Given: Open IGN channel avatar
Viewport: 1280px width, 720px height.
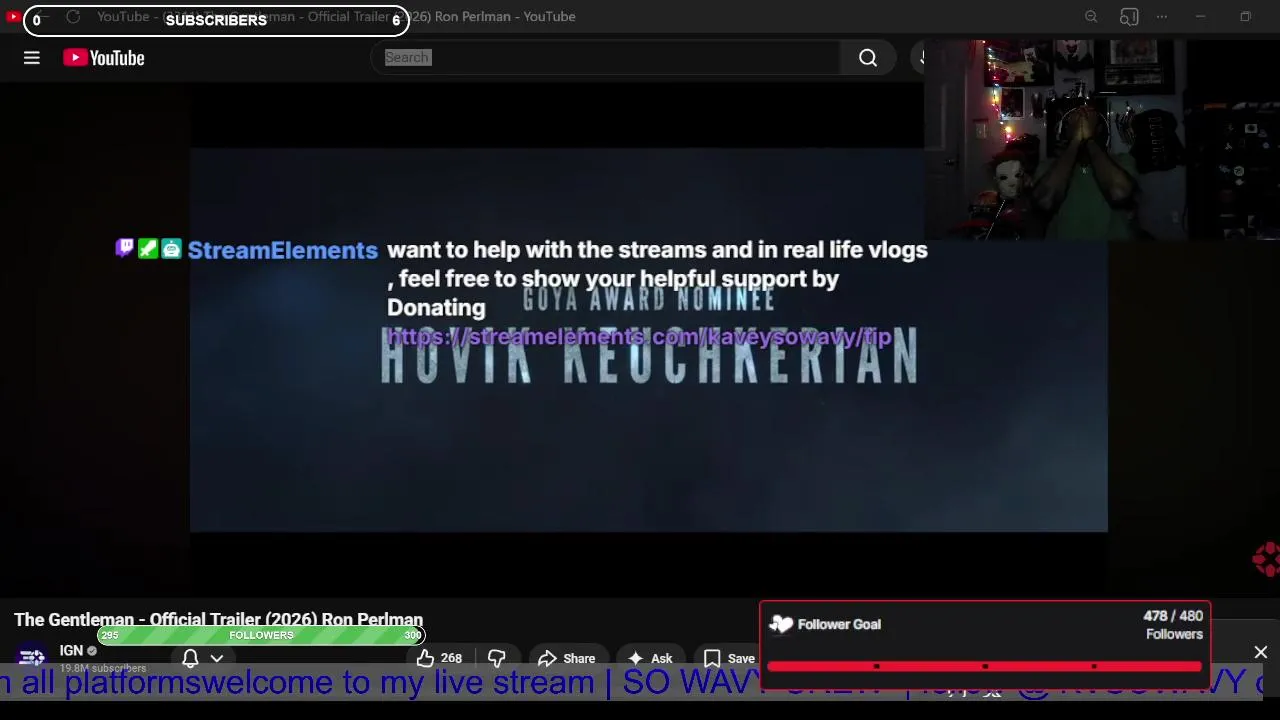Looking at the screenshot, I should [x=32, y=658].
